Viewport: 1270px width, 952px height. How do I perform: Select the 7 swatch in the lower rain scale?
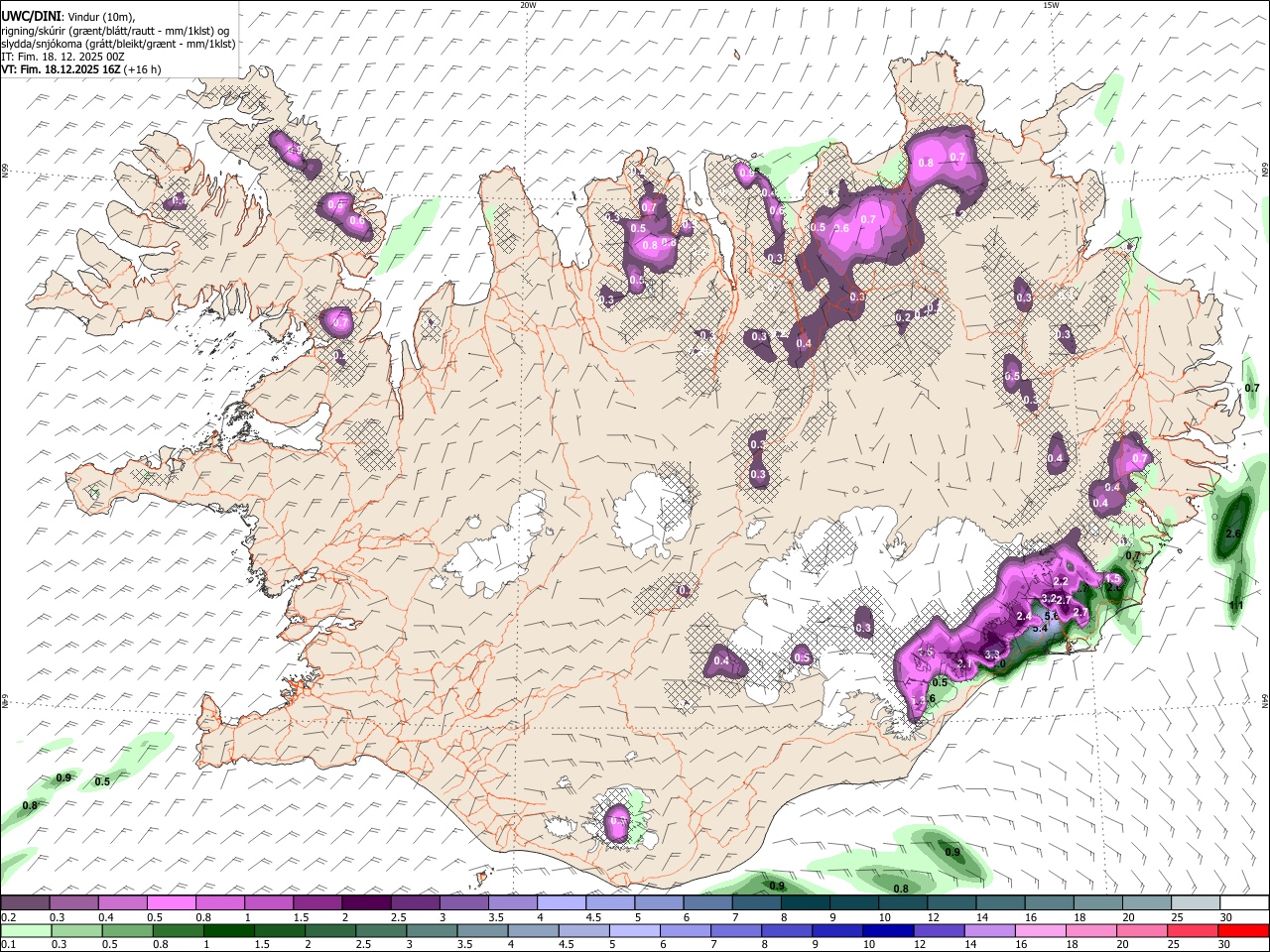pyautogui.click(x=735, y=931)
